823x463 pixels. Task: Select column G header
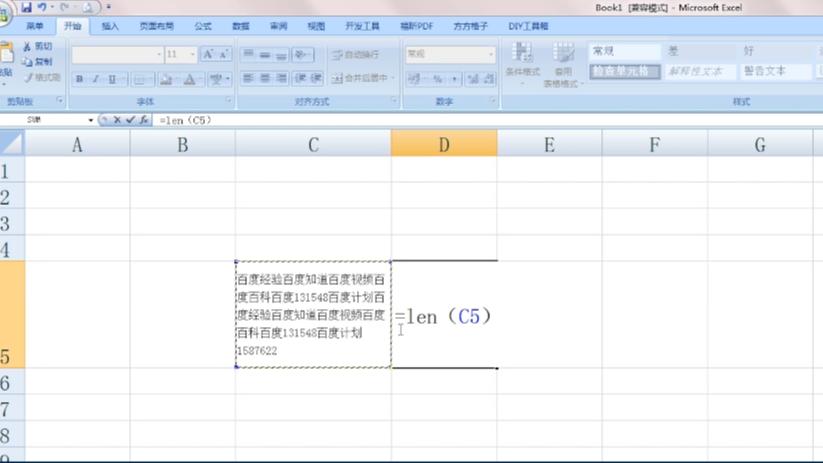click(x=760, y=144)
